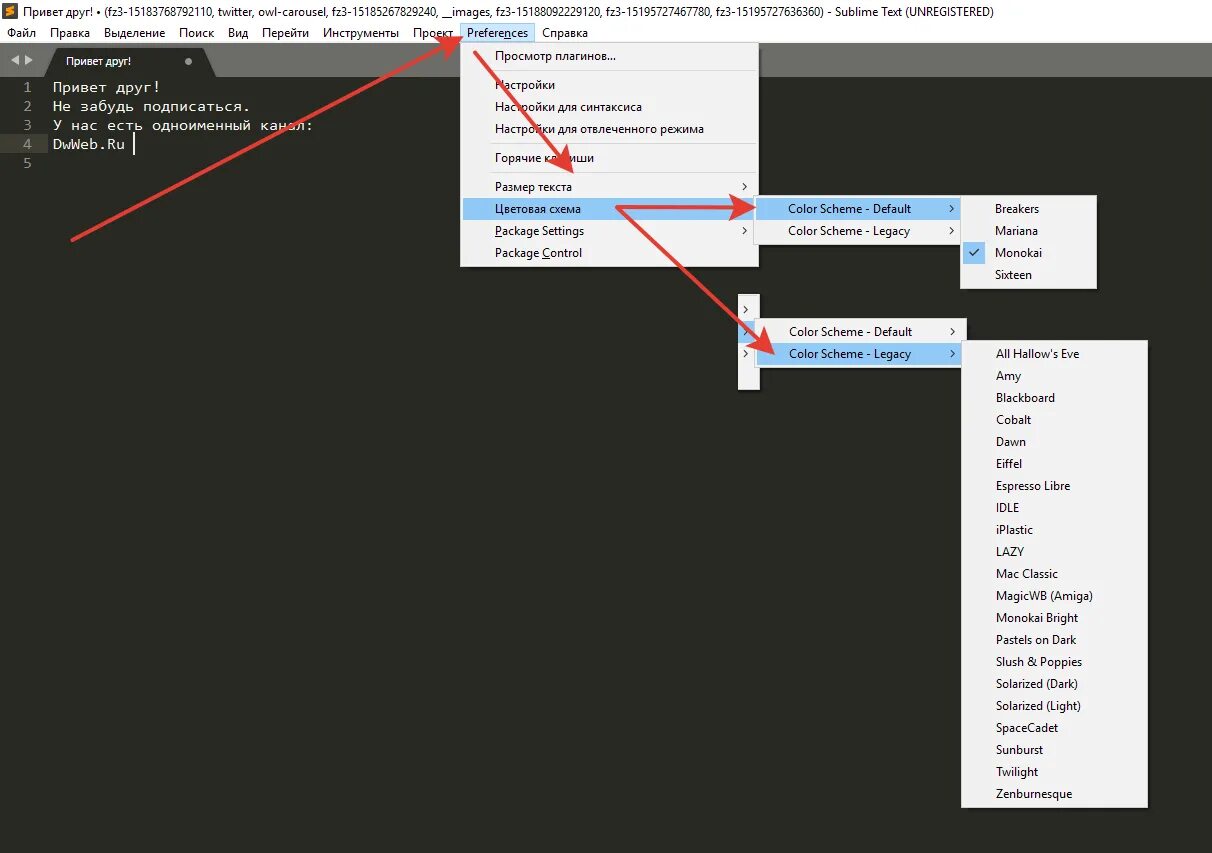Viewport: 1212px width, 853px height.
Task: Apply the Monokai Bright scheme
Action: [1054, 618]
